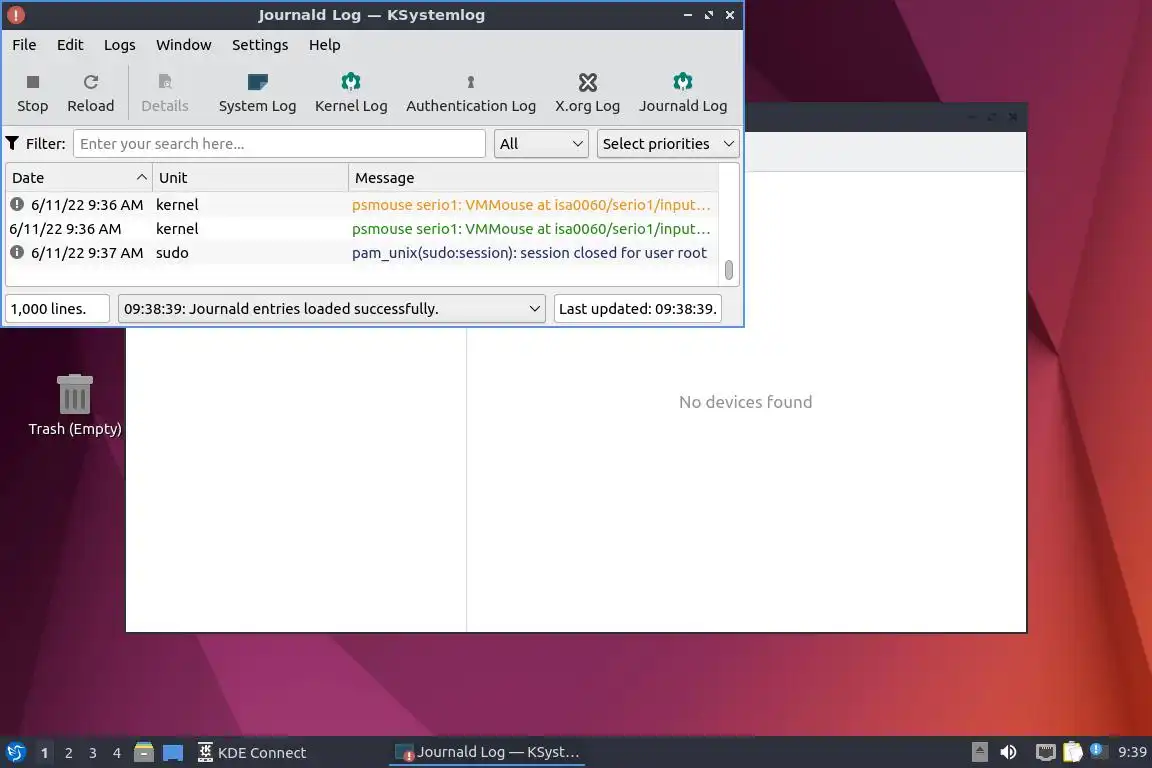The height and width of the screenshot is (768, 1152).
Task: Open the Lubuntu start menu
Action: 15,753
